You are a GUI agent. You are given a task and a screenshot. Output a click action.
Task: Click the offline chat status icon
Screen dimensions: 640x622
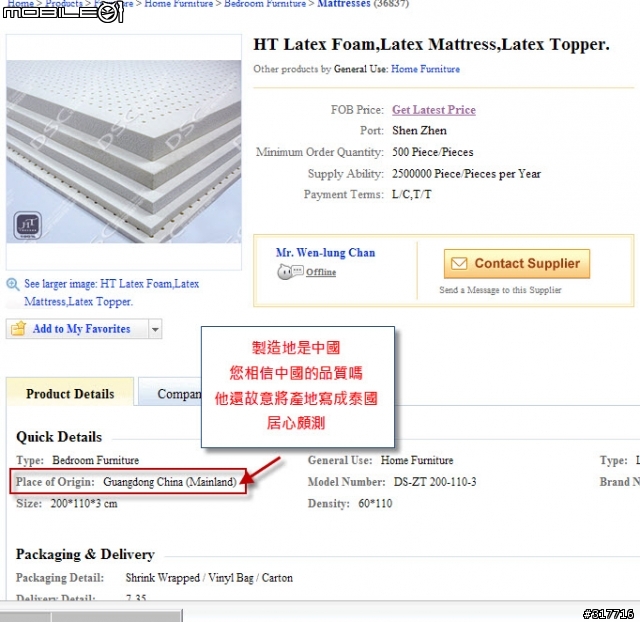(x=290, y=271)
